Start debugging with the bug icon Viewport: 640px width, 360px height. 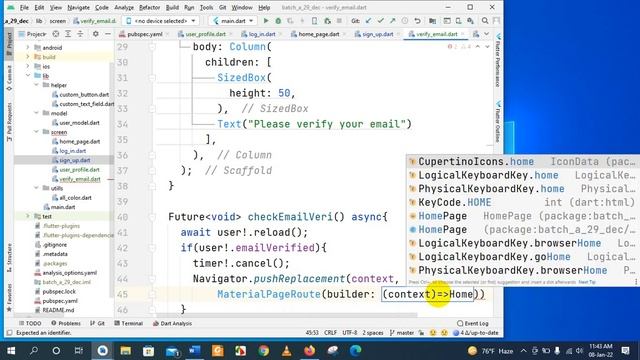point(278,20)
